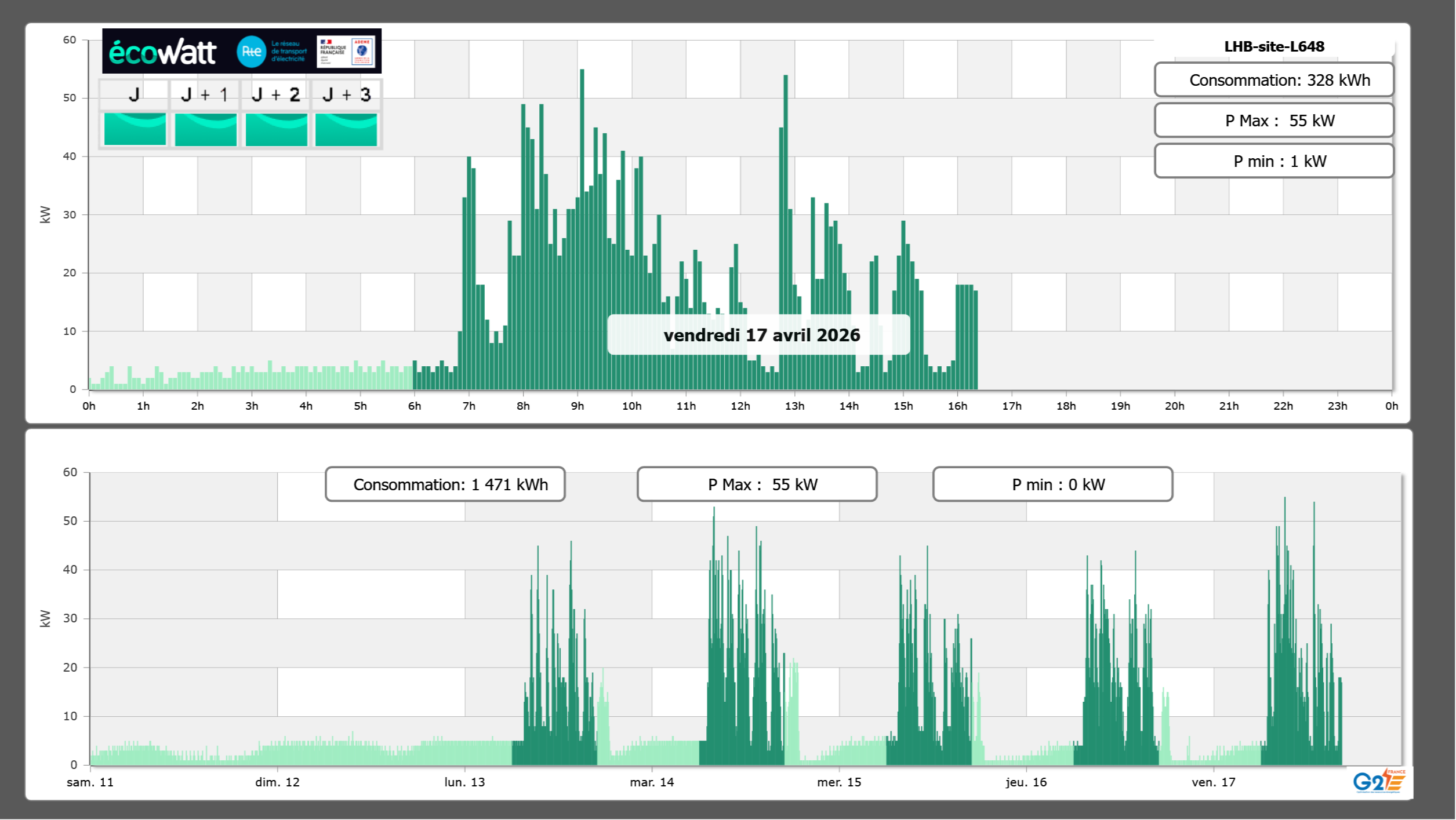
Task: Select the J + 1 label tab
Action: tap(204, 94)
